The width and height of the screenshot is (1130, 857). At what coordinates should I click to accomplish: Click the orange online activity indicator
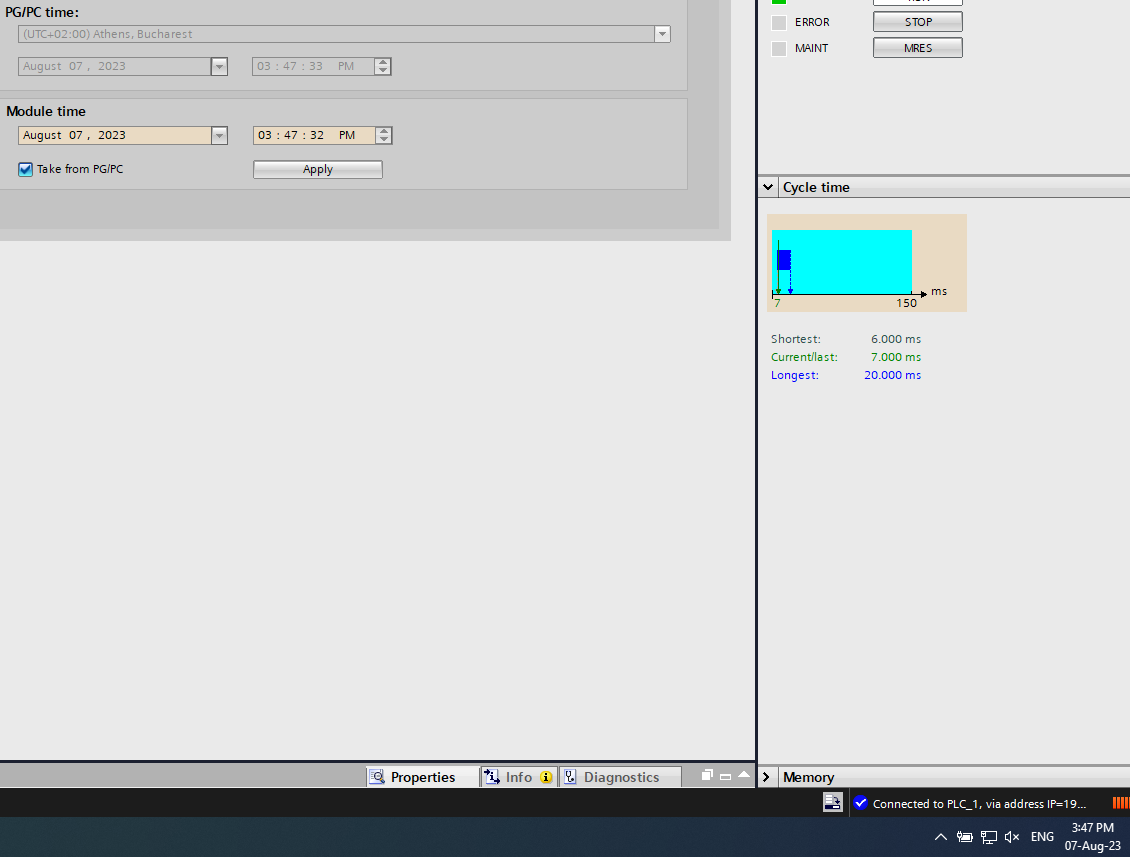point(1121,803)
